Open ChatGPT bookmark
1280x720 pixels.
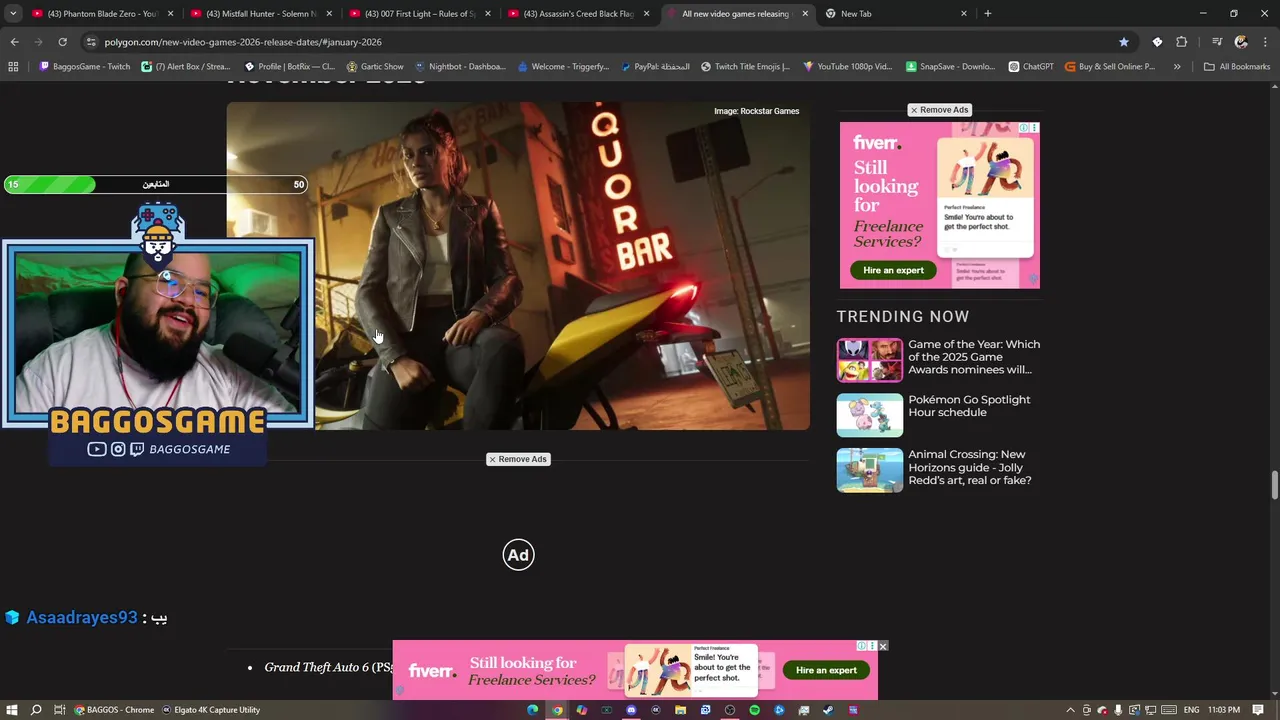pyautogui.click(x=1031, y=67)
